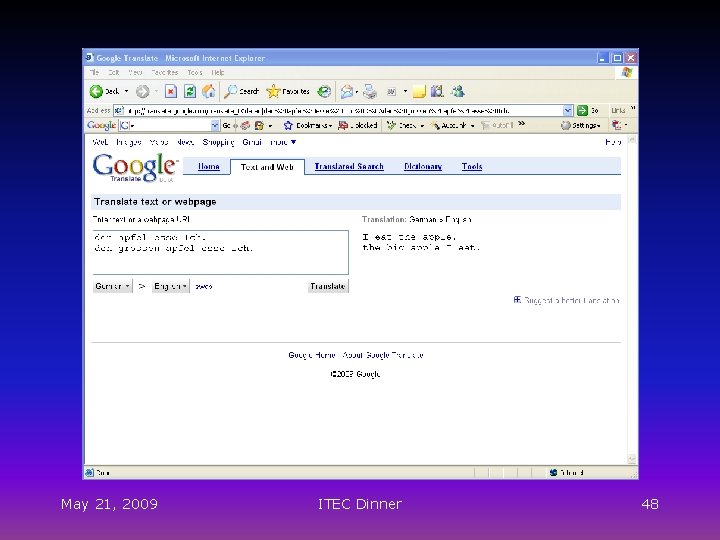Screen dimensions: 720x540
Task: Click the Shopping link in top navigation
Action: click(219, 142)
